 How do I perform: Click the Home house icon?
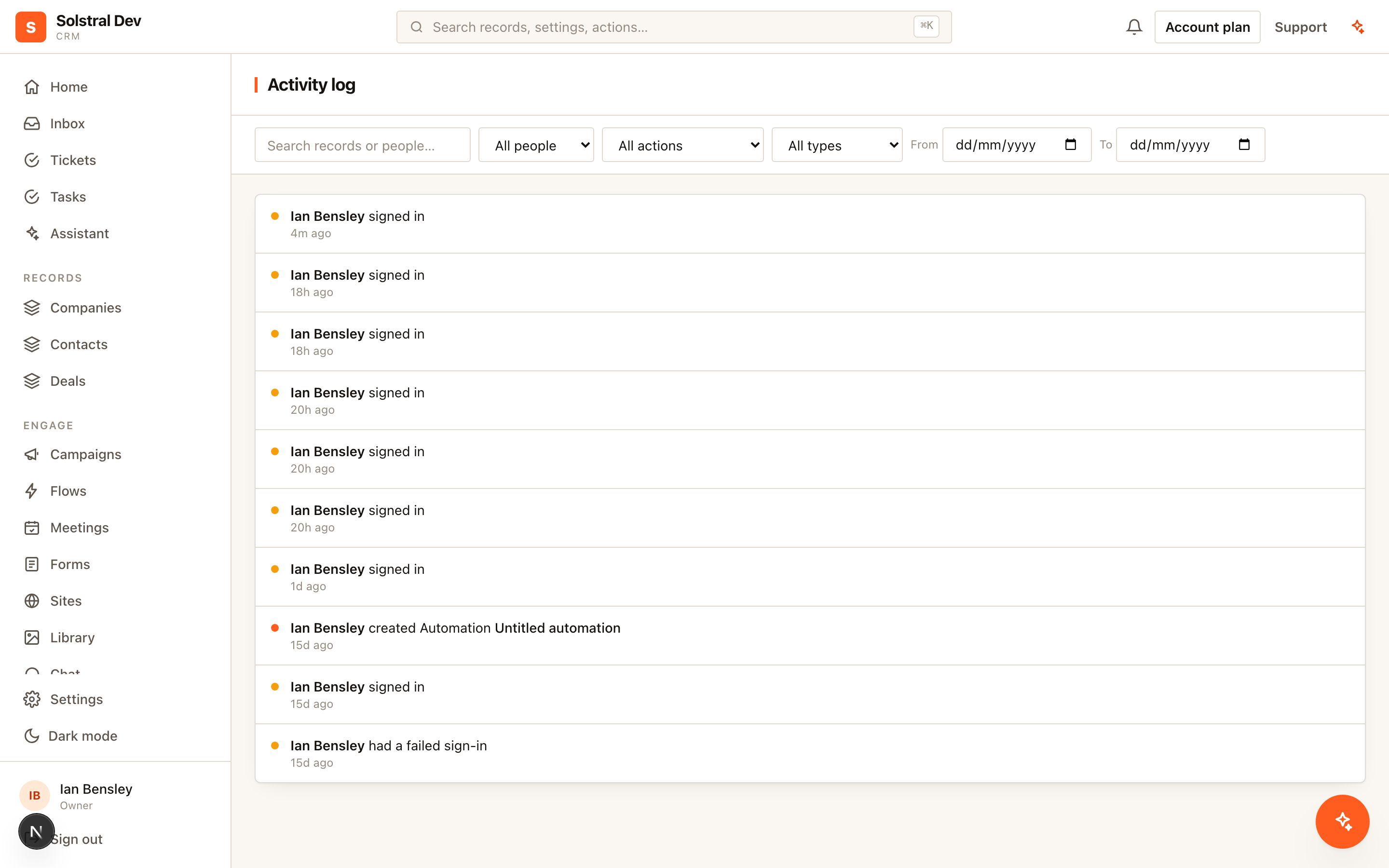[x=32, y=87]
